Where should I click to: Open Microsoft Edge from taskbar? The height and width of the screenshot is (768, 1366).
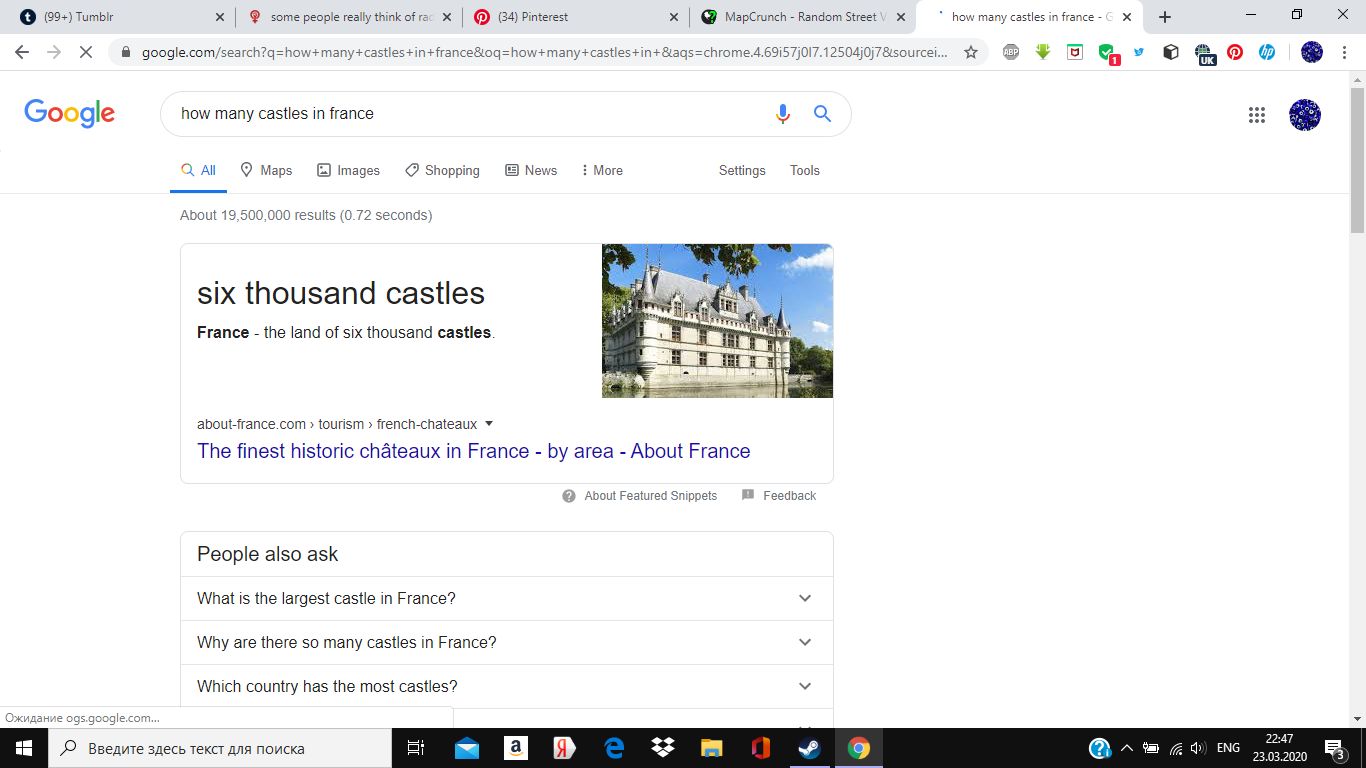click(x=614, y=748)
